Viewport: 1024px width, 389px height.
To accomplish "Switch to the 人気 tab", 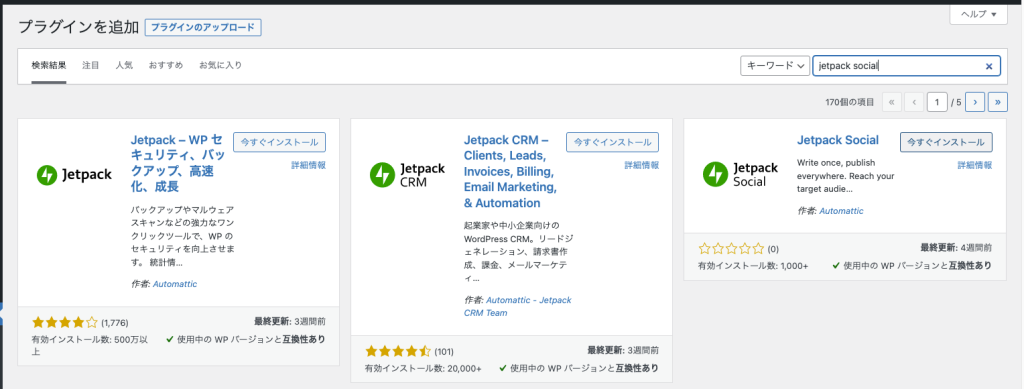I will 124,65.
